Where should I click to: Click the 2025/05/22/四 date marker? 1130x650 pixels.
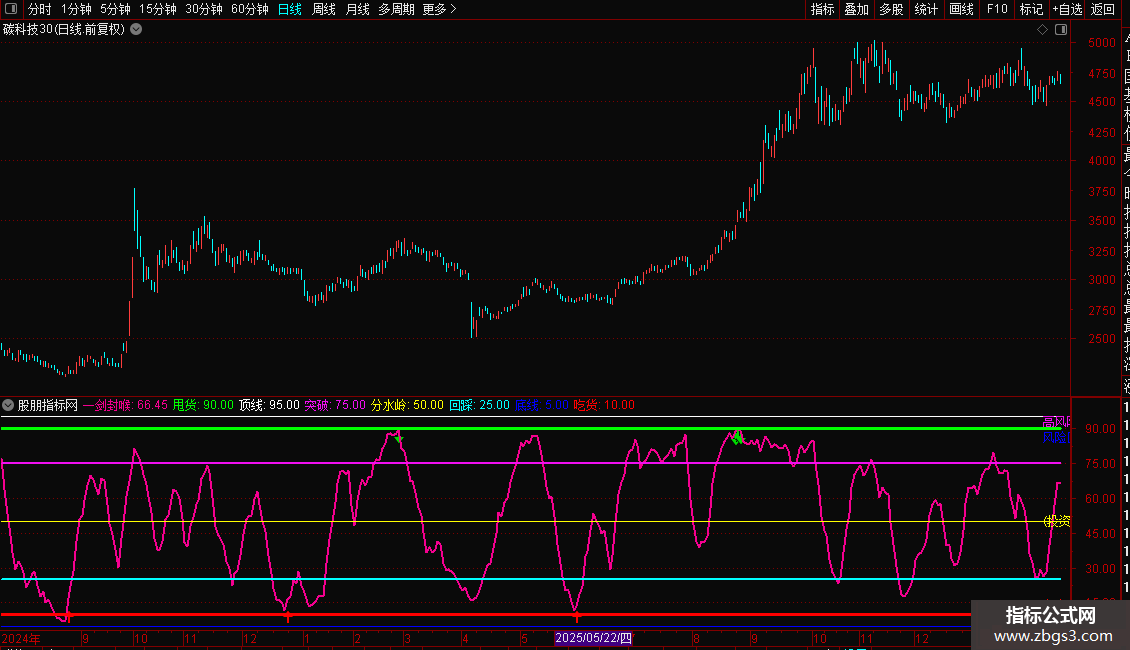click(x=594, y=638)
